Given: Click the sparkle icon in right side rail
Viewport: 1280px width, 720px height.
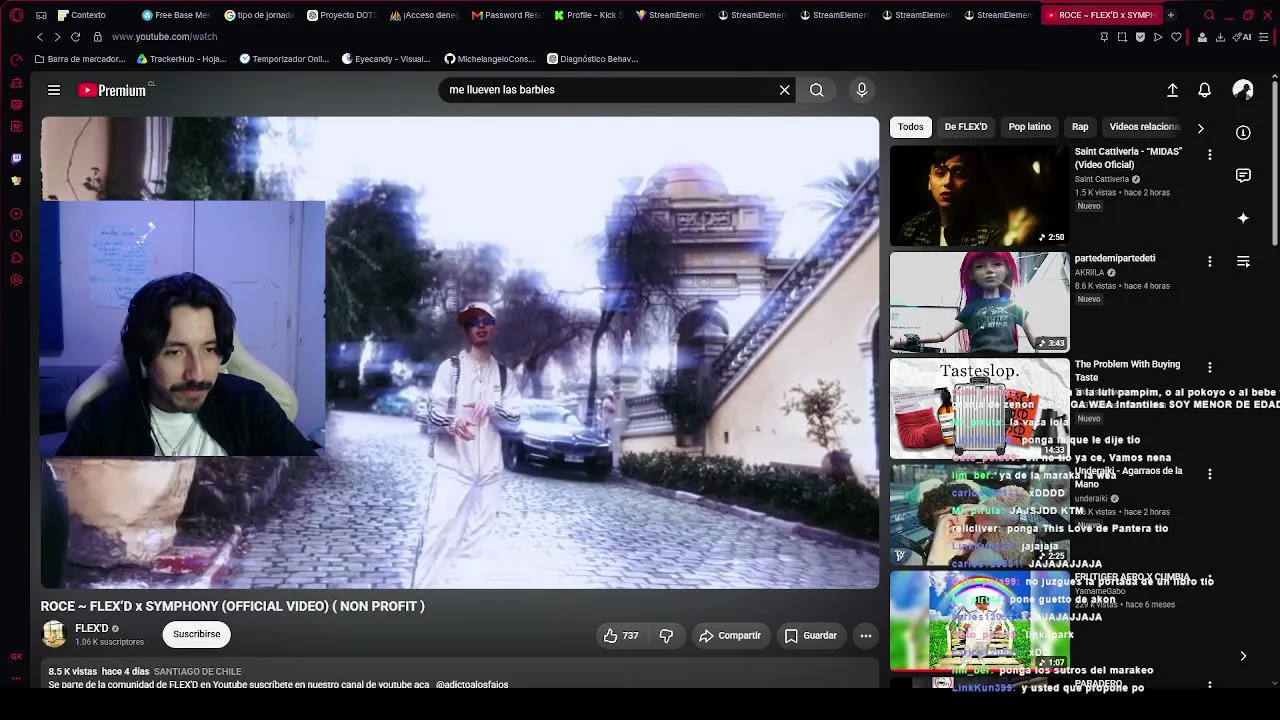Looking at the screenshot, I should pos(1243,218).
